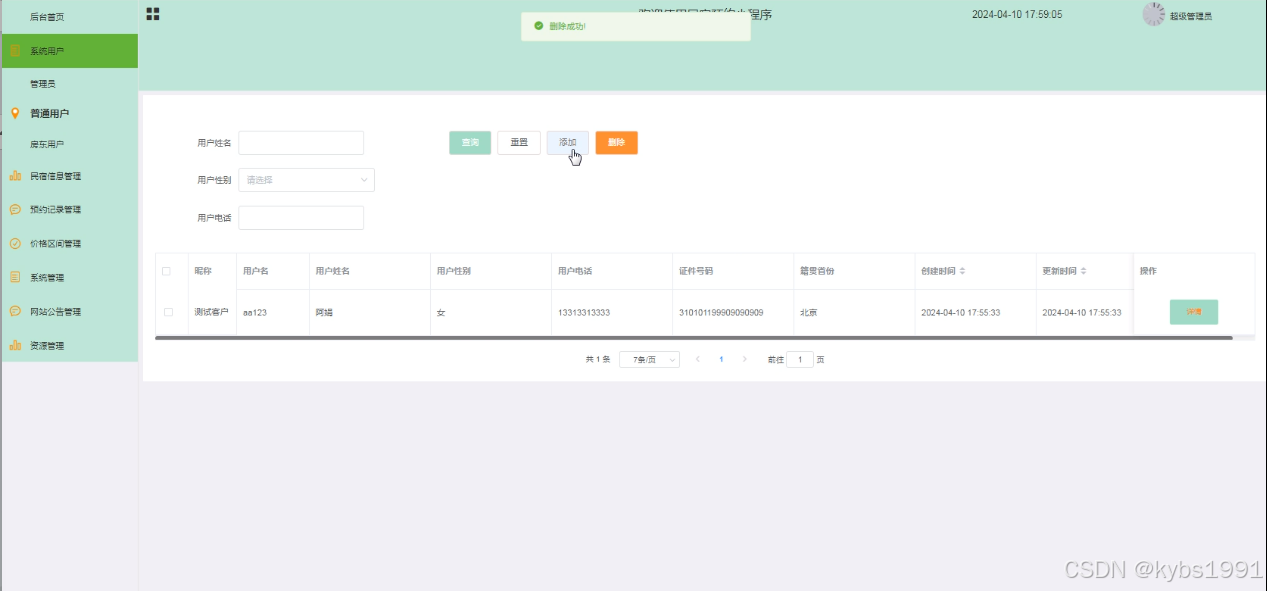Expand 预约记录管理 menu

pyautogui.click(x=69, y=210)
